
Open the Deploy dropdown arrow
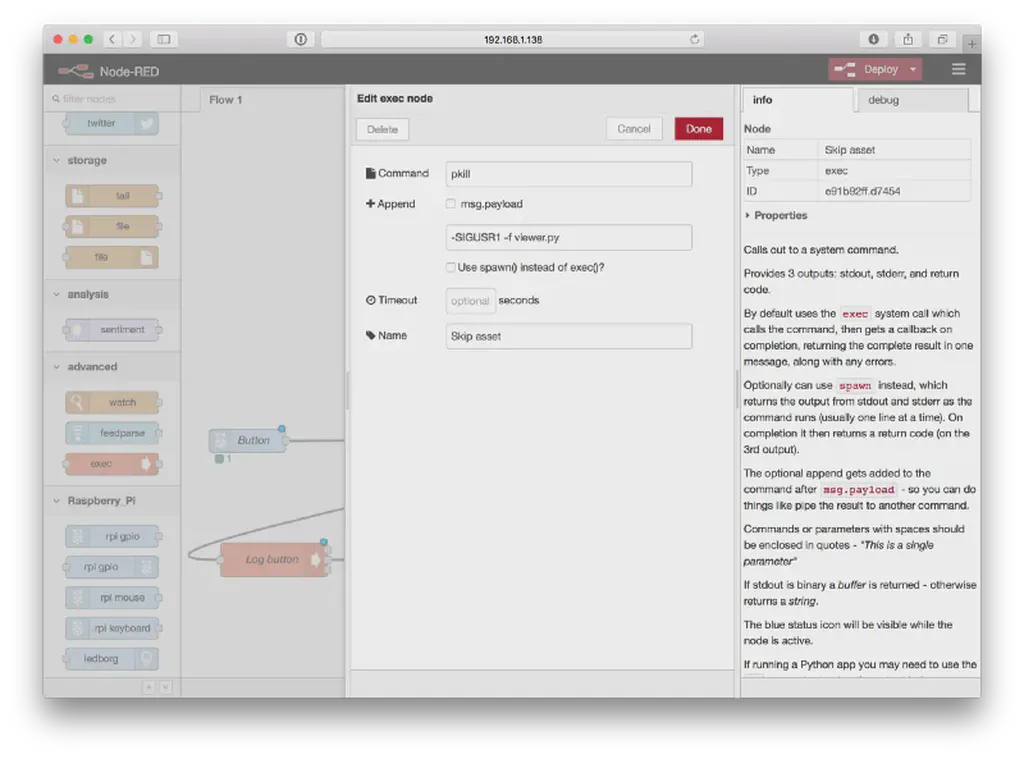coord(913,70)
